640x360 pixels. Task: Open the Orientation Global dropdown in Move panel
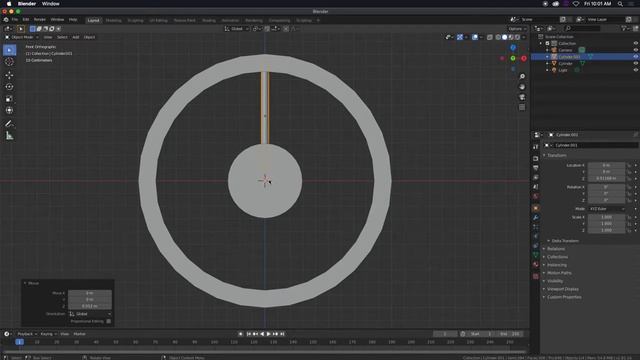pos(90,314)
